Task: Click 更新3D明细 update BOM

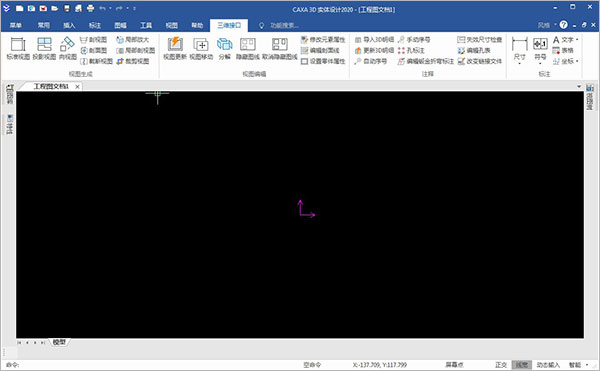Action: point(374,50)
